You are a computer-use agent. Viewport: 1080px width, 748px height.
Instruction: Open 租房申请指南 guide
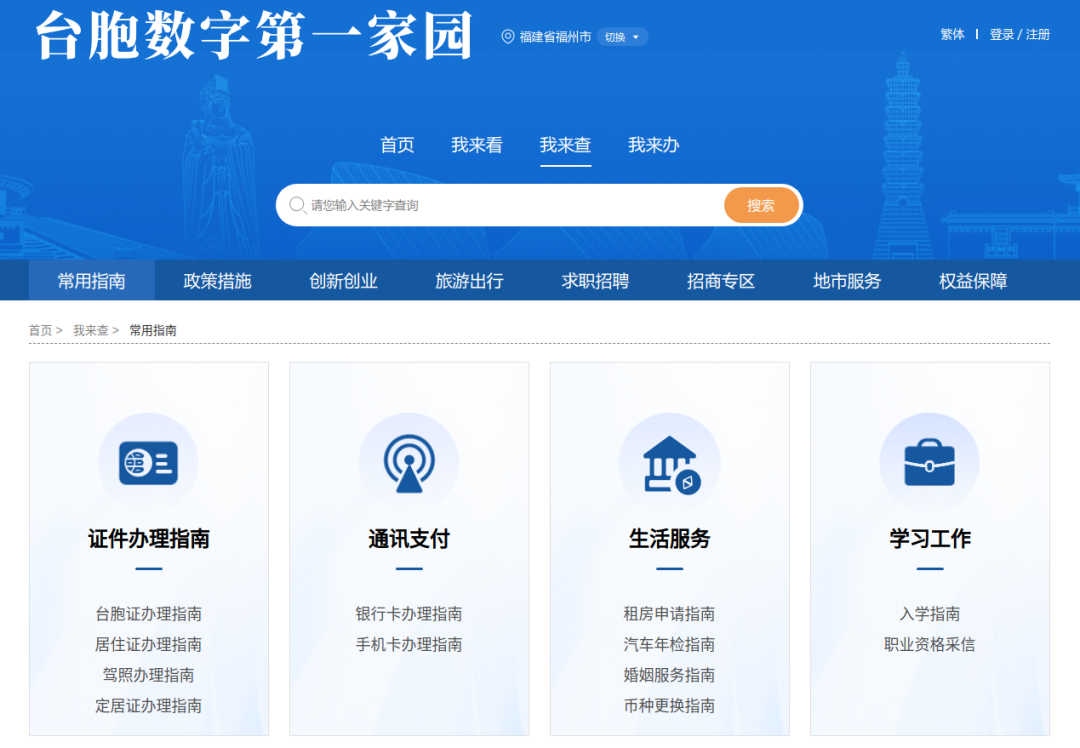click(x=669, y=614)
